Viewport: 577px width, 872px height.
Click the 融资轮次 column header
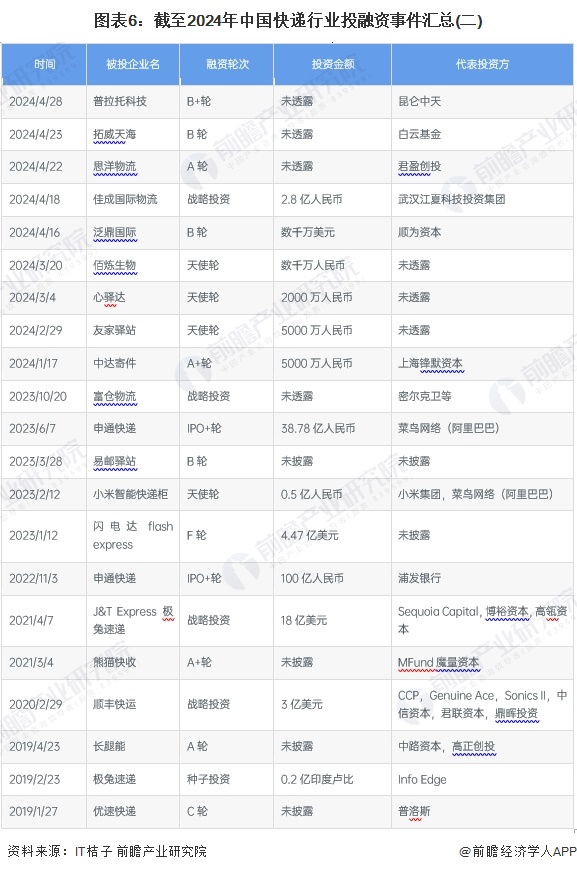pyautogui.click(x=227, y=65)
